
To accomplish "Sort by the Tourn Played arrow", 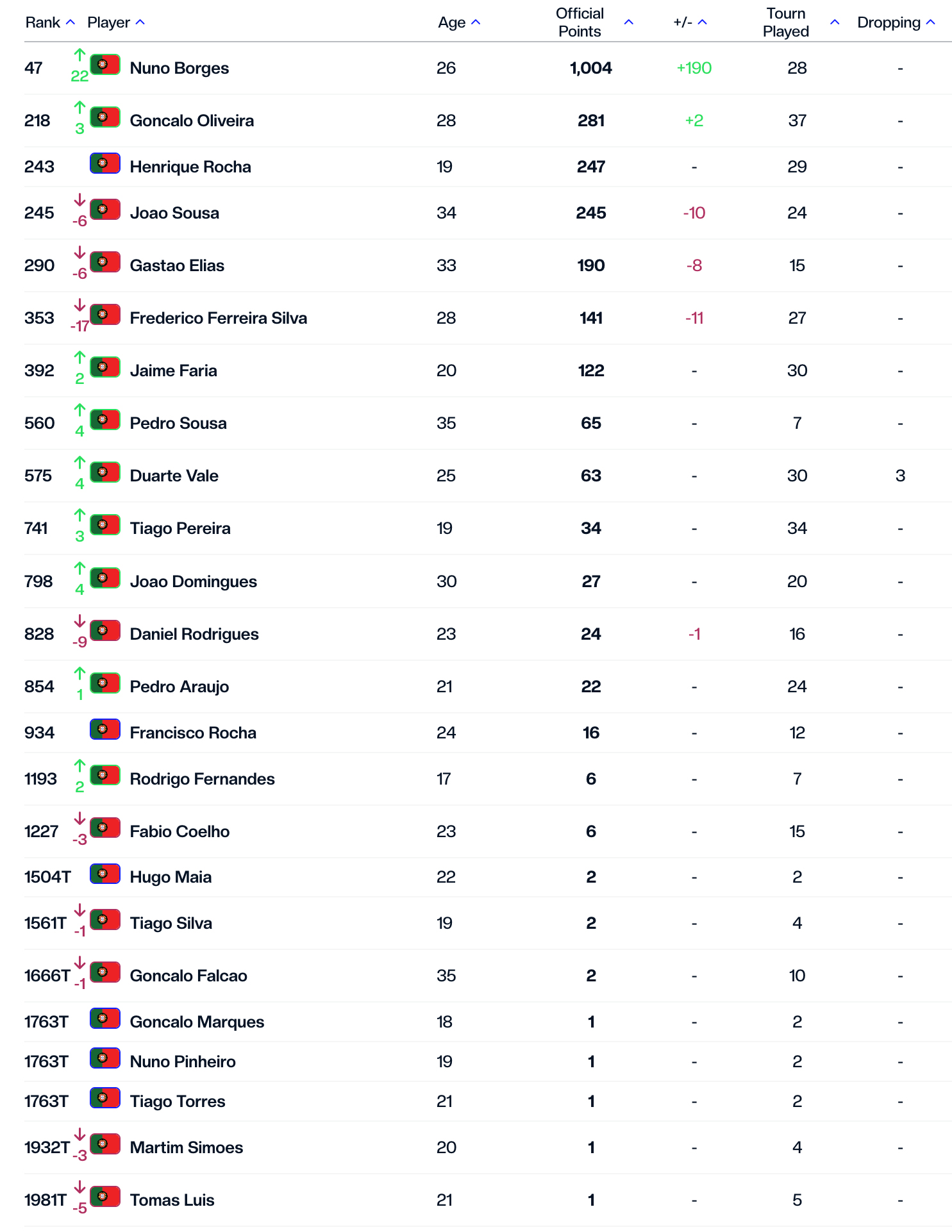I will pyautogui.click(x=835, y=22).
